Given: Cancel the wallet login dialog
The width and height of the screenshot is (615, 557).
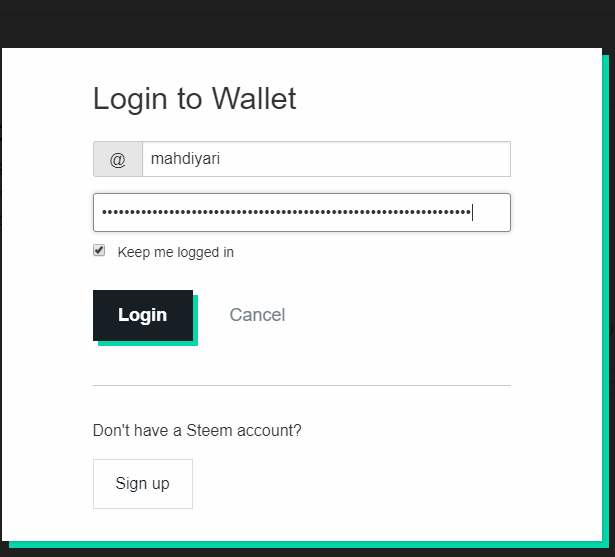Looking at the screenshot, I should coord(257,315).
